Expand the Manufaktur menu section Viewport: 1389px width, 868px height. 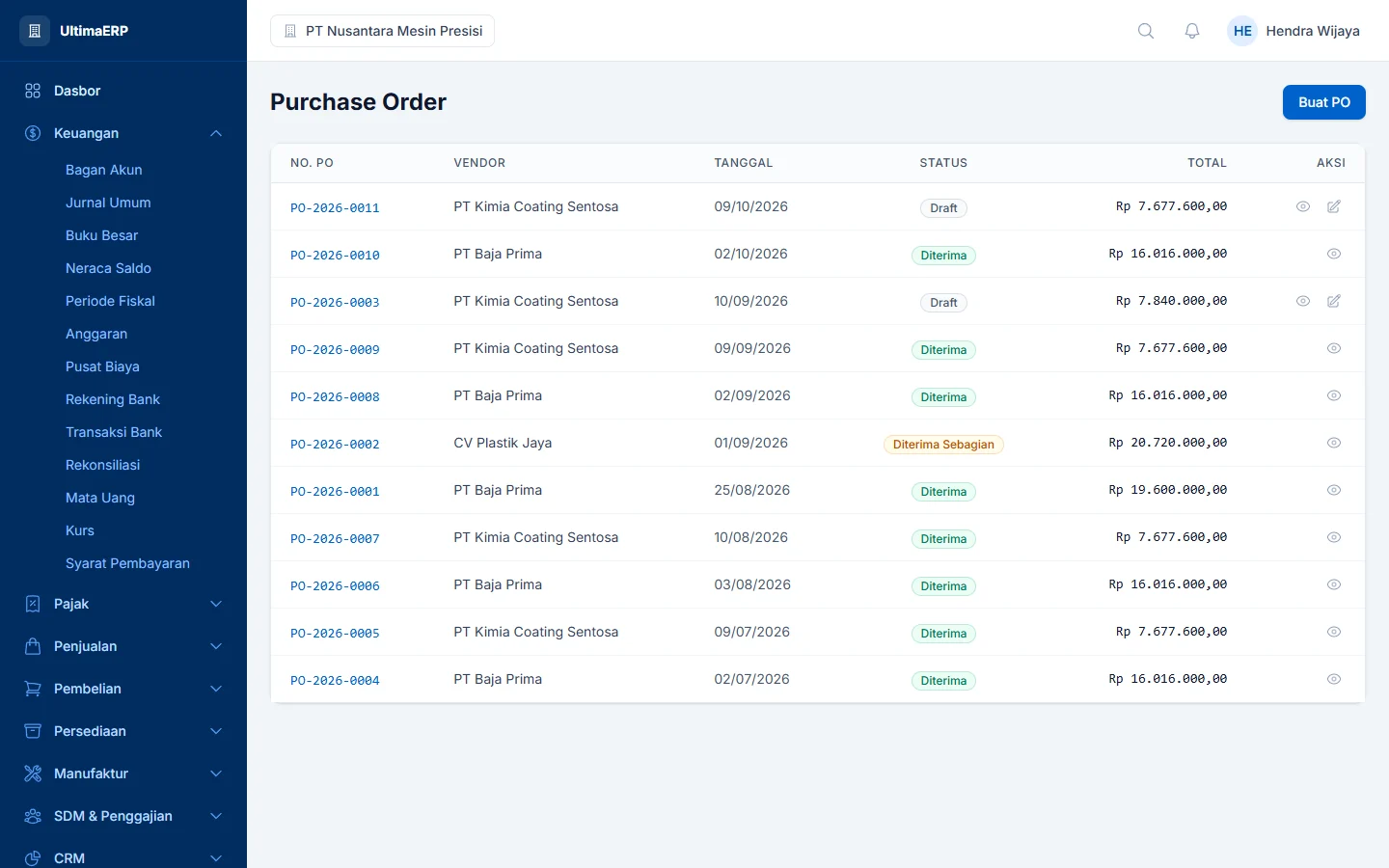coord(123,773)
